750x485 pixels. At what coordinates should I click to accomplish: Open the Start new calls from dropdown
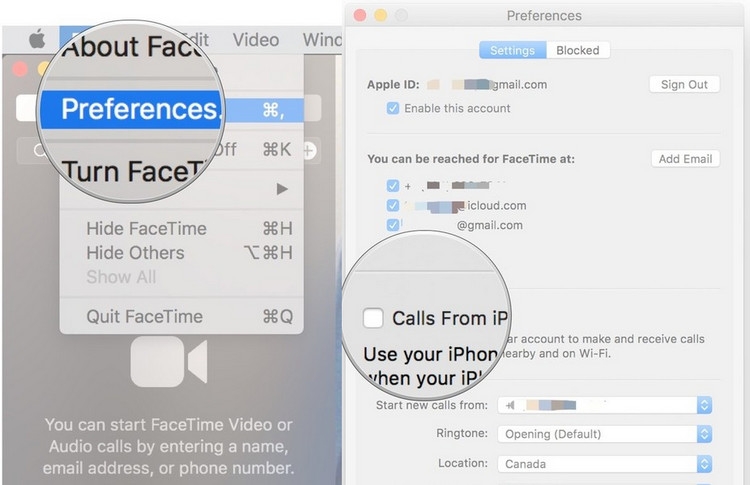(x=605, y=405)
